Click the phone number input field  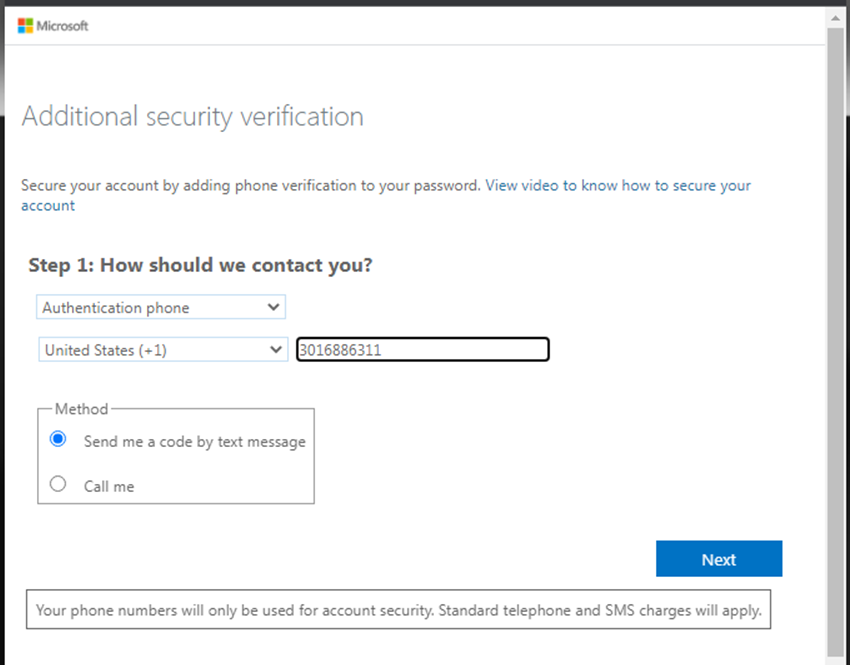point(422,350)
